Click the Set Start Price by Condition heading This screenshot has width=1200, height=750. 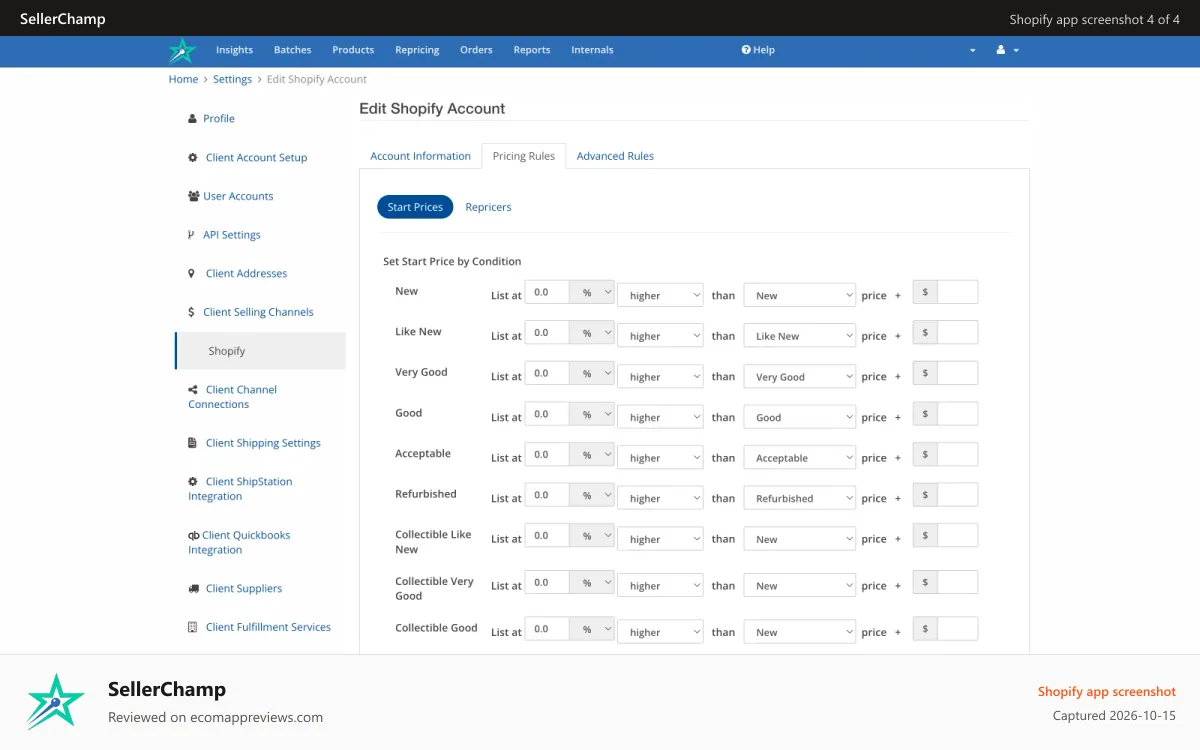click(x=452, y=262)
